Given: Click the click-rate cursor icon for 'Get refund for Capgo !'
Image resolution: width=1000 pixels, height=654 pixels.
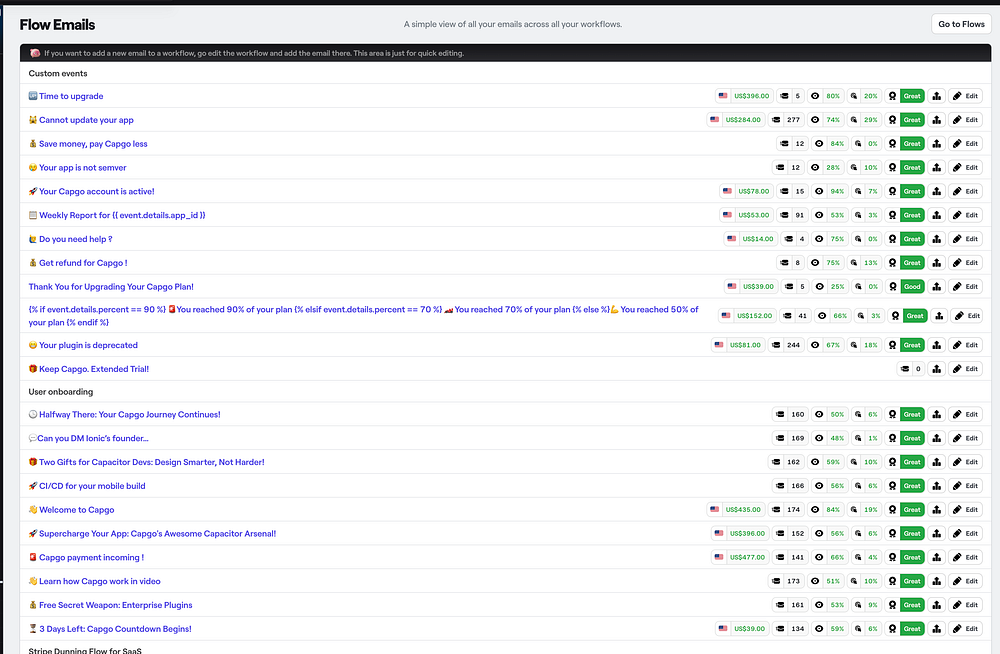Looking at the screenshot, I should click(x=853, y=263).
